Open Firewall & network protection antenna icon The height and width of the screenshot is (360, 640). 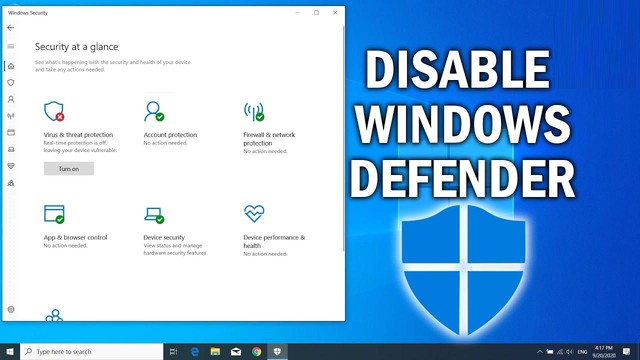254,111
